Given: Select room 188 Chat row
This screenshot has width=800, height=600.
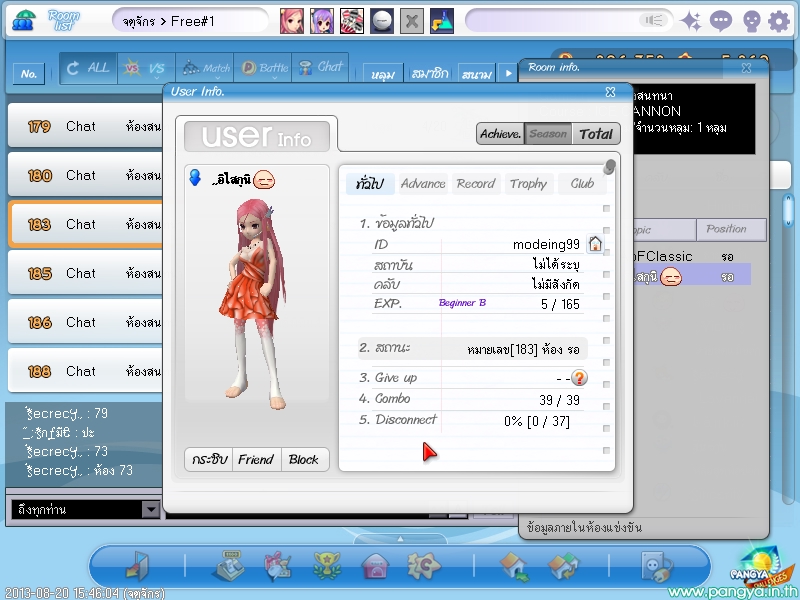Looking at the screenshot, I should click(x=85, y=371).
